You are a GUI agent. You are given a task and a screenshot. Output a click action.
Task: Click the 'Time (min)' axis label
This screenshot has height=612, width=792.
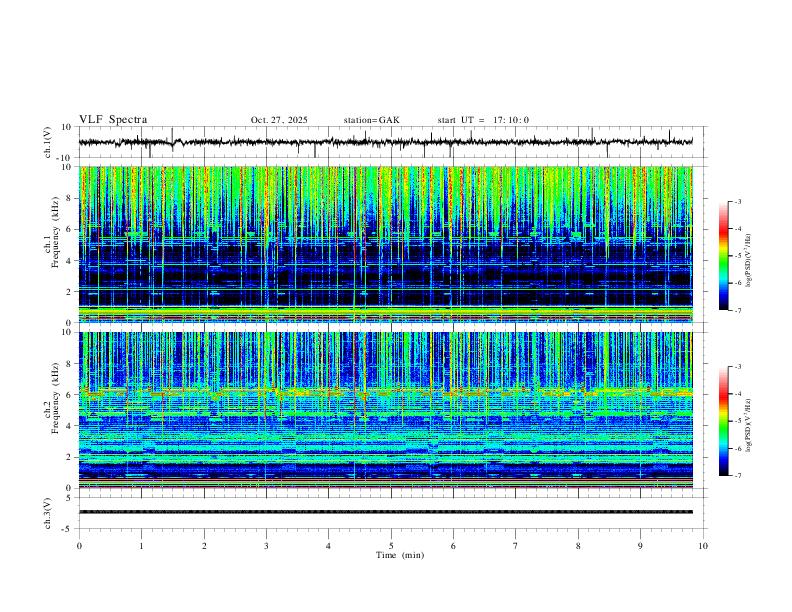(x=400, y=555)
